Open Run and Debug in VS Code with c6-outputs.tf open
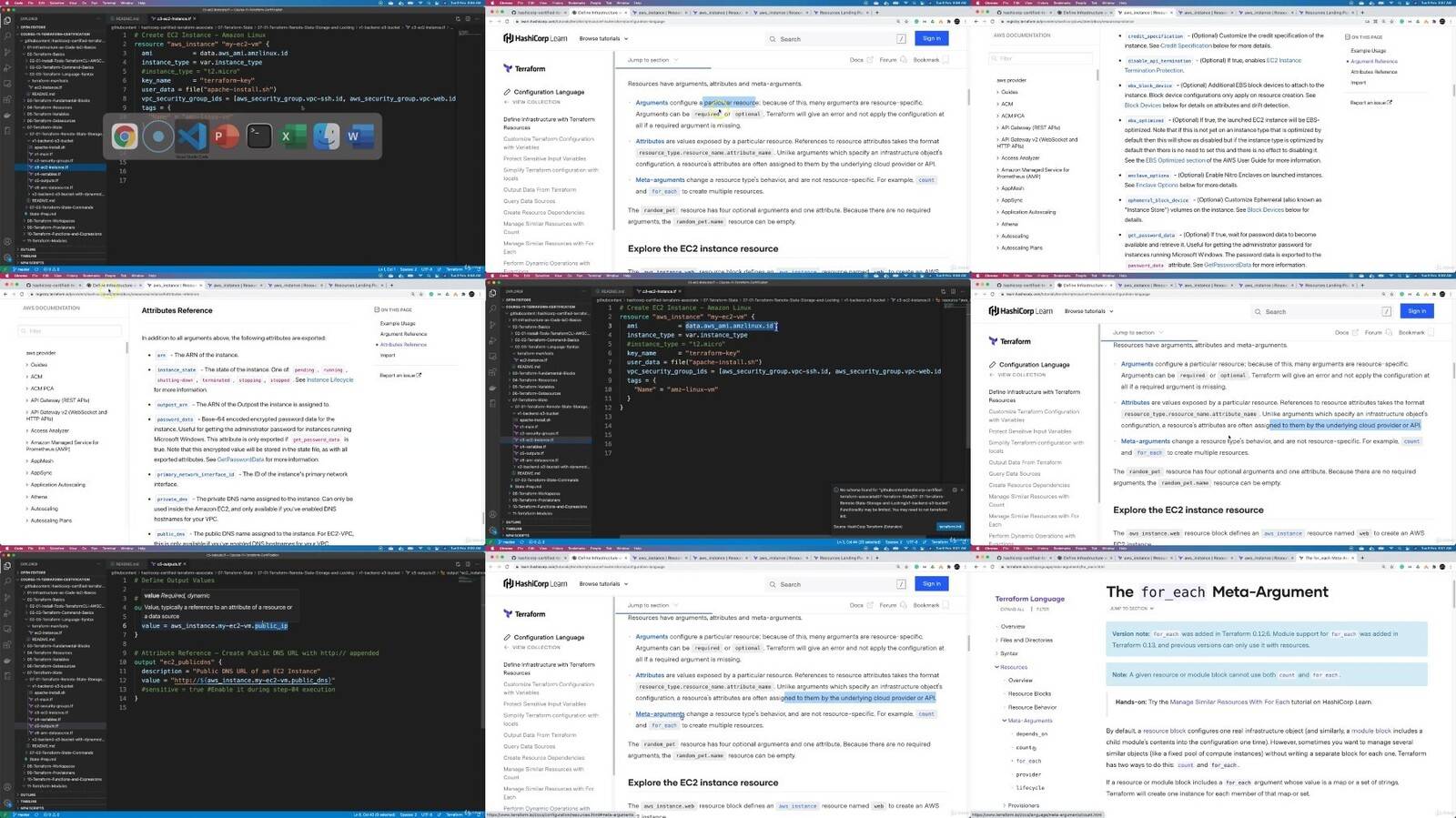Viewport: 1456px width, 818px height. 7,613
